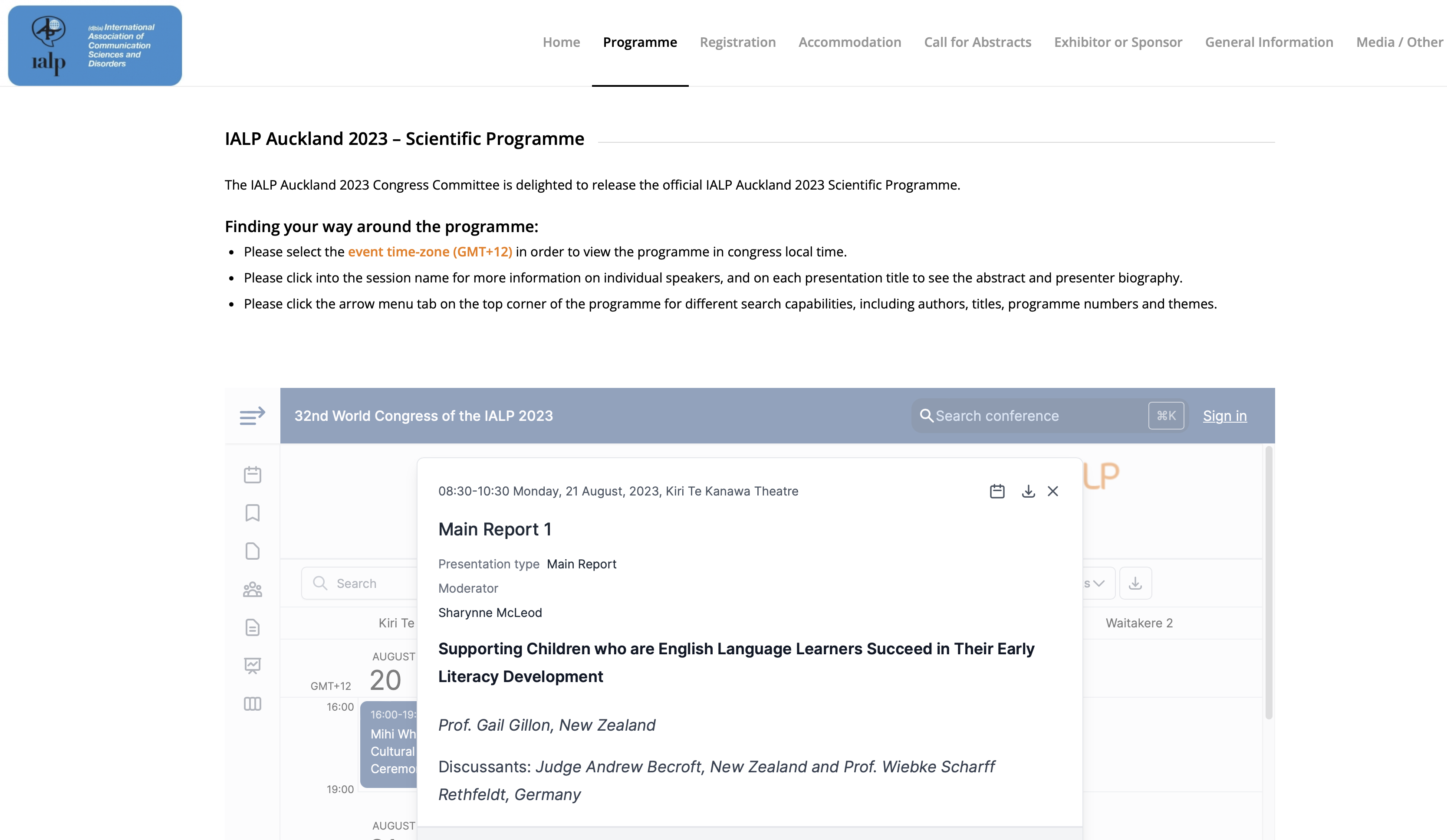
Task: Click the event time-zone (GMT+12) link
Action: coord(430,252)
